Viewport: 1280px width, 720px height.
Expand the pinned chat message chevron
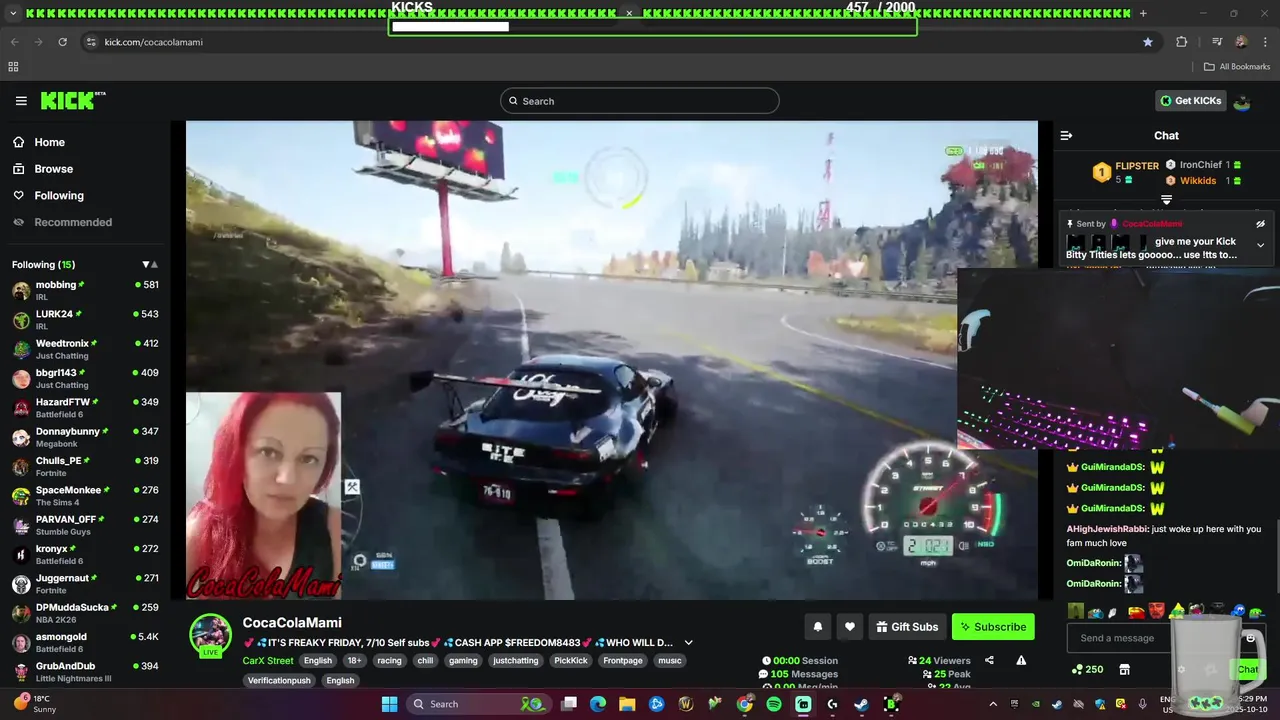1260,245
